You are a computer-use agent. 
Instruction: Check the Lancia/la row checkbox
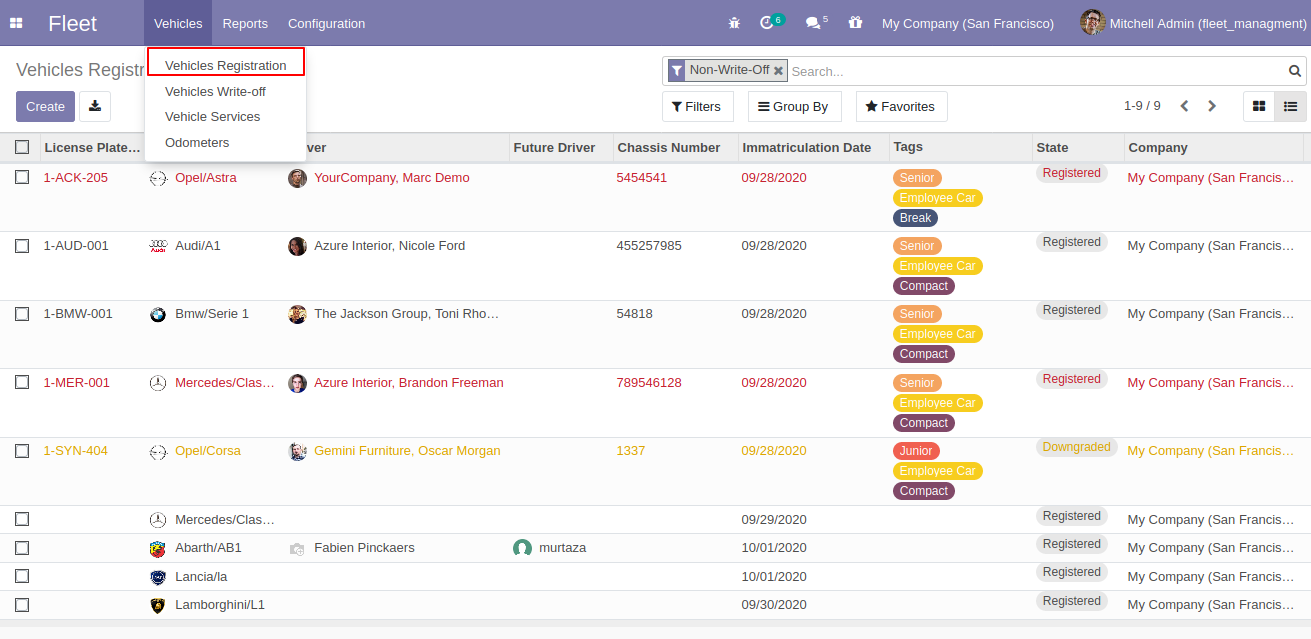(x=22, y=576)
